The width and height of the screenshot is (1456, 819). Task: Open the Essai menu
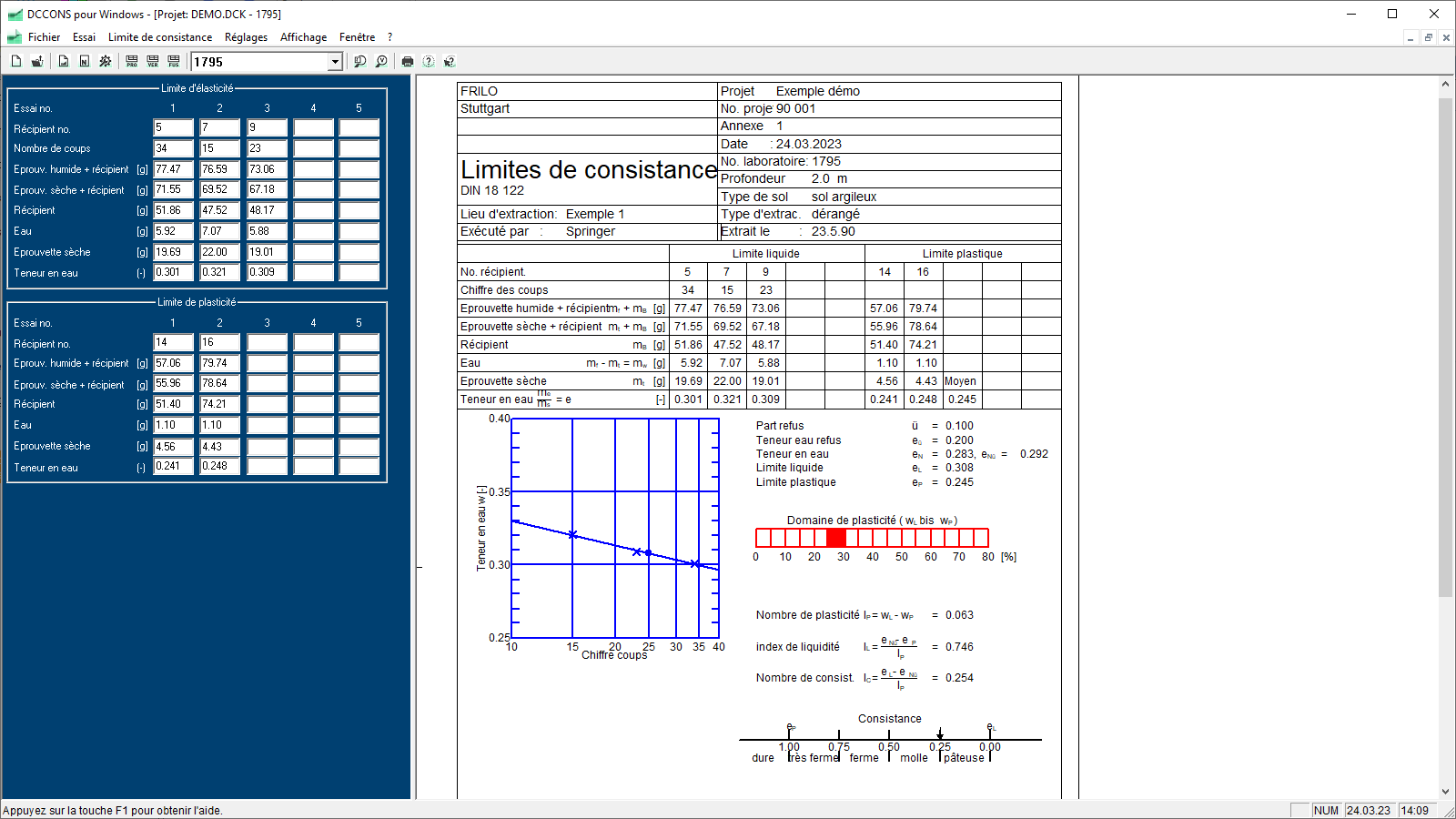point(84,37)
